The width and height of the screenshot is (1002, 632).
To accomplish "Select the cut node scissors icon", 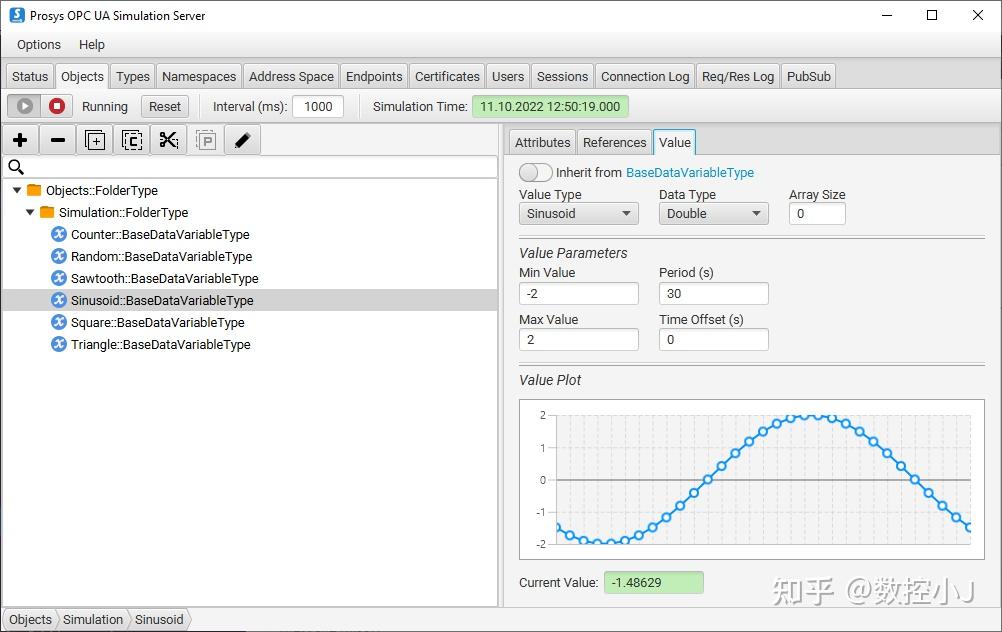I will [168, 140].
